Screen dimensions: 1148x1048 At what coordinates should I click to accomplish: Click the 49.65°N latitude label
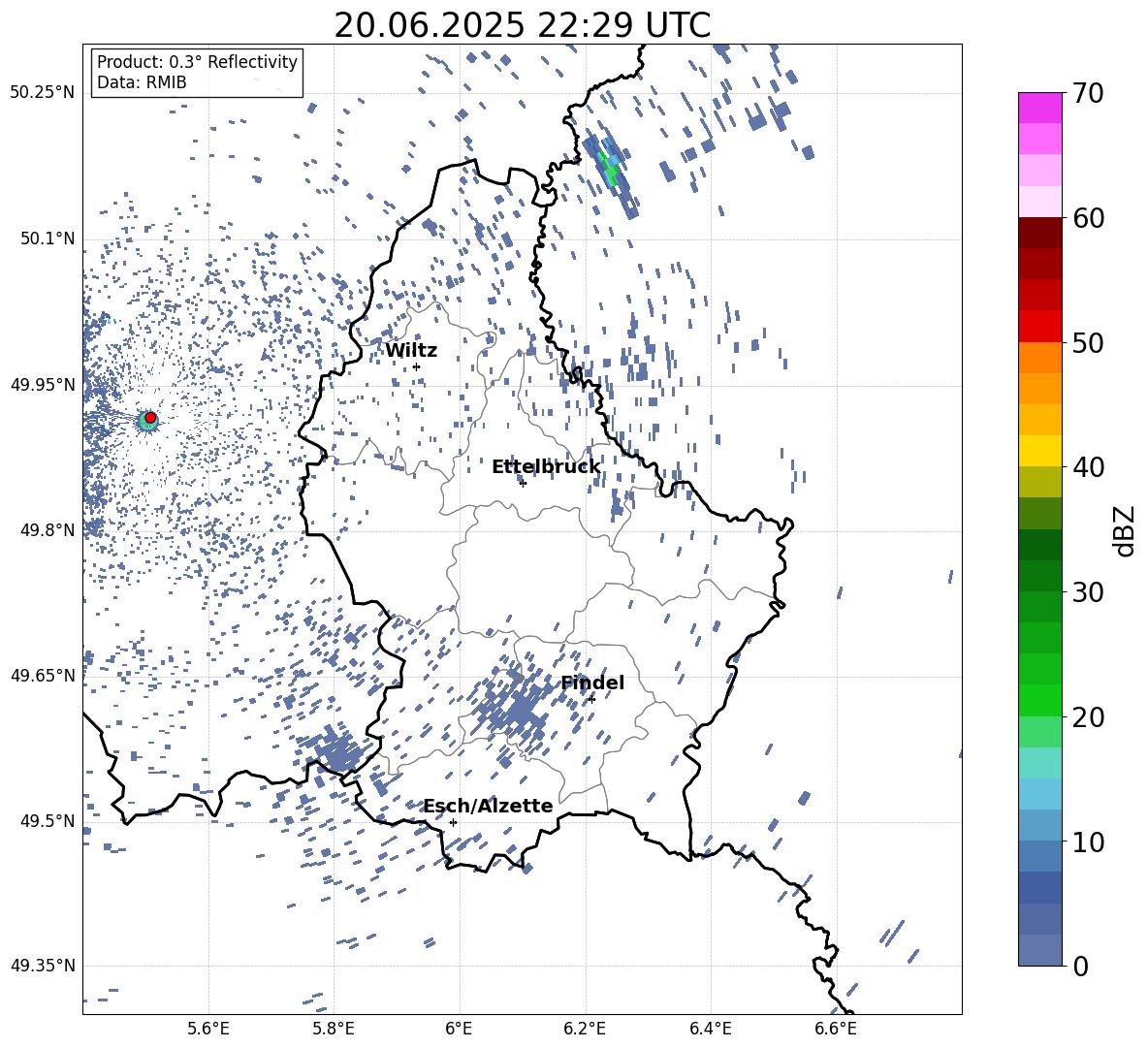coord(43,675)
